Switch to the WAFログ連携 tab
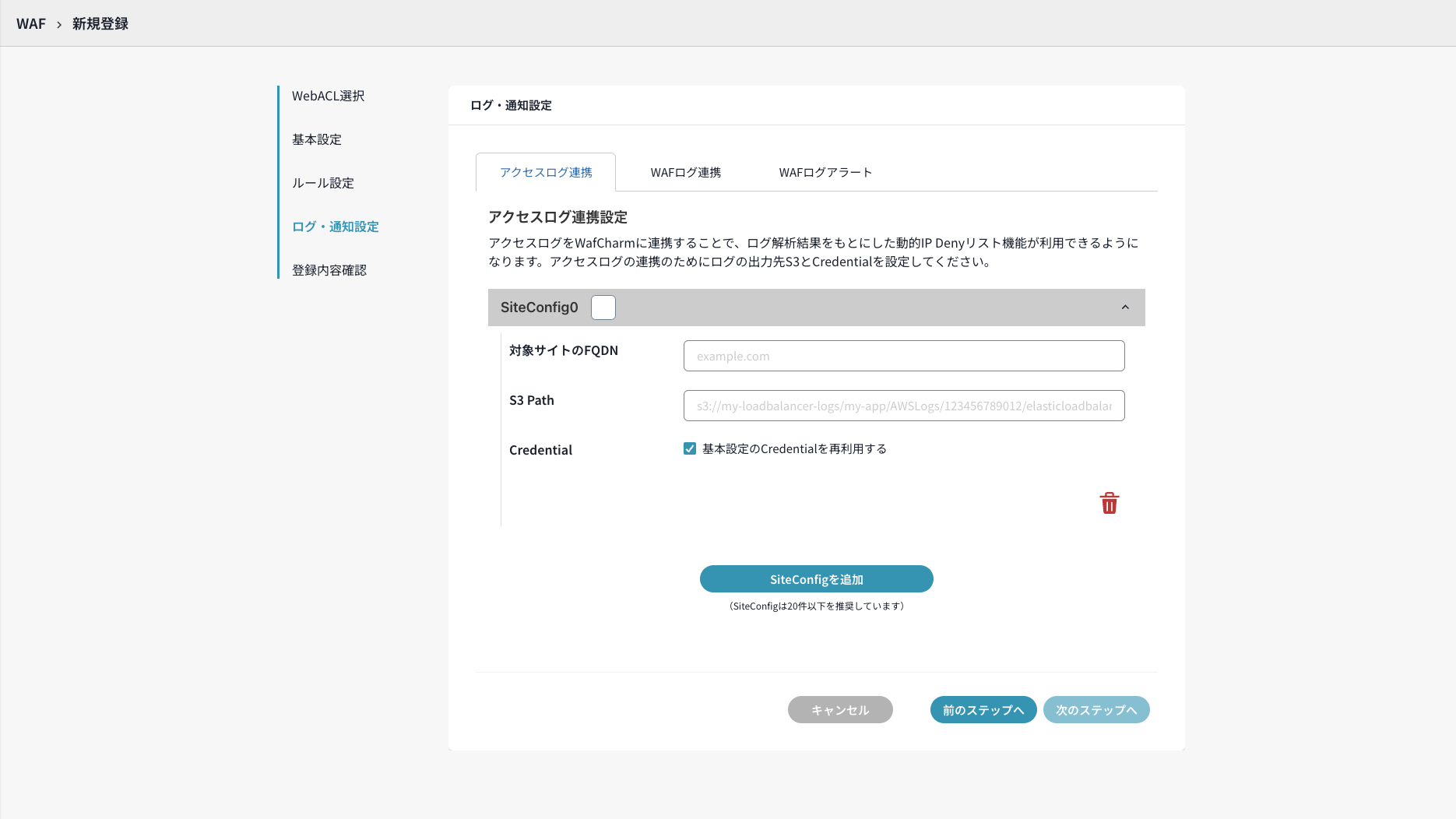This screenshot has width=1456, height=819. pyautogui.click(x=685, y=172)
